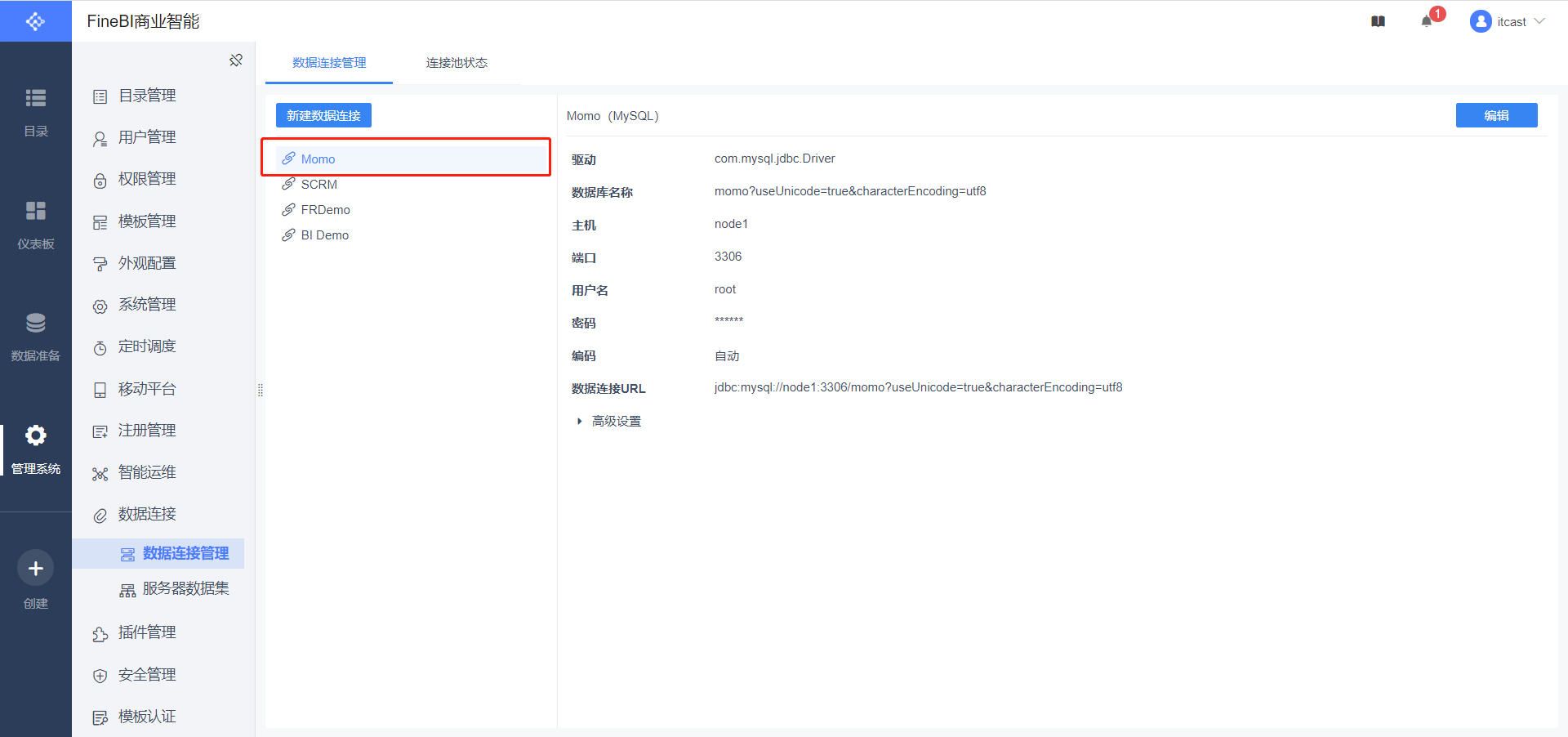The width and height of the screenshot is (1568, 737).
Task: Click the 智能运维 network icon
Action: click(100, 474)
